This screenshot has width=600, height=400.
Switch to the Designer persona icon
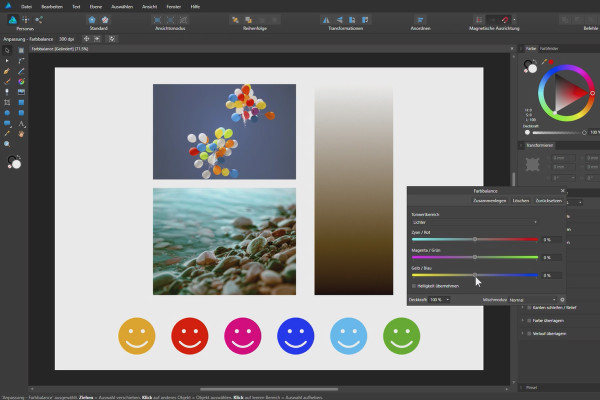click(x=13, y=20)
